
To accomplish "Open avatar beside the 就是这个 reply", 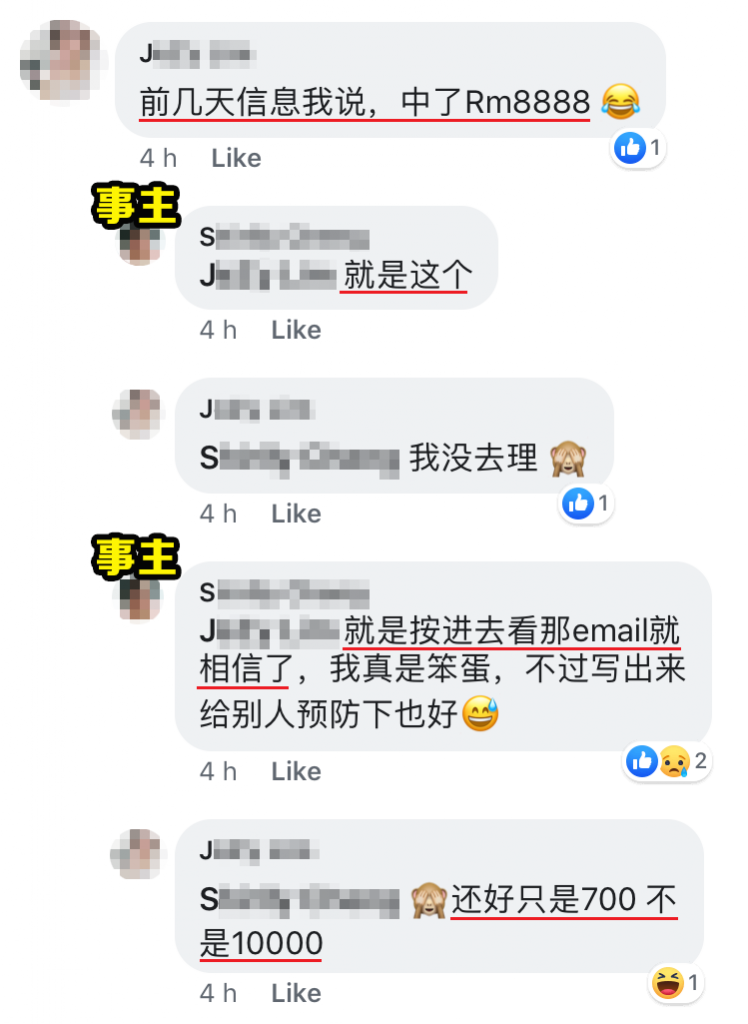I will [x=140, y=244].
